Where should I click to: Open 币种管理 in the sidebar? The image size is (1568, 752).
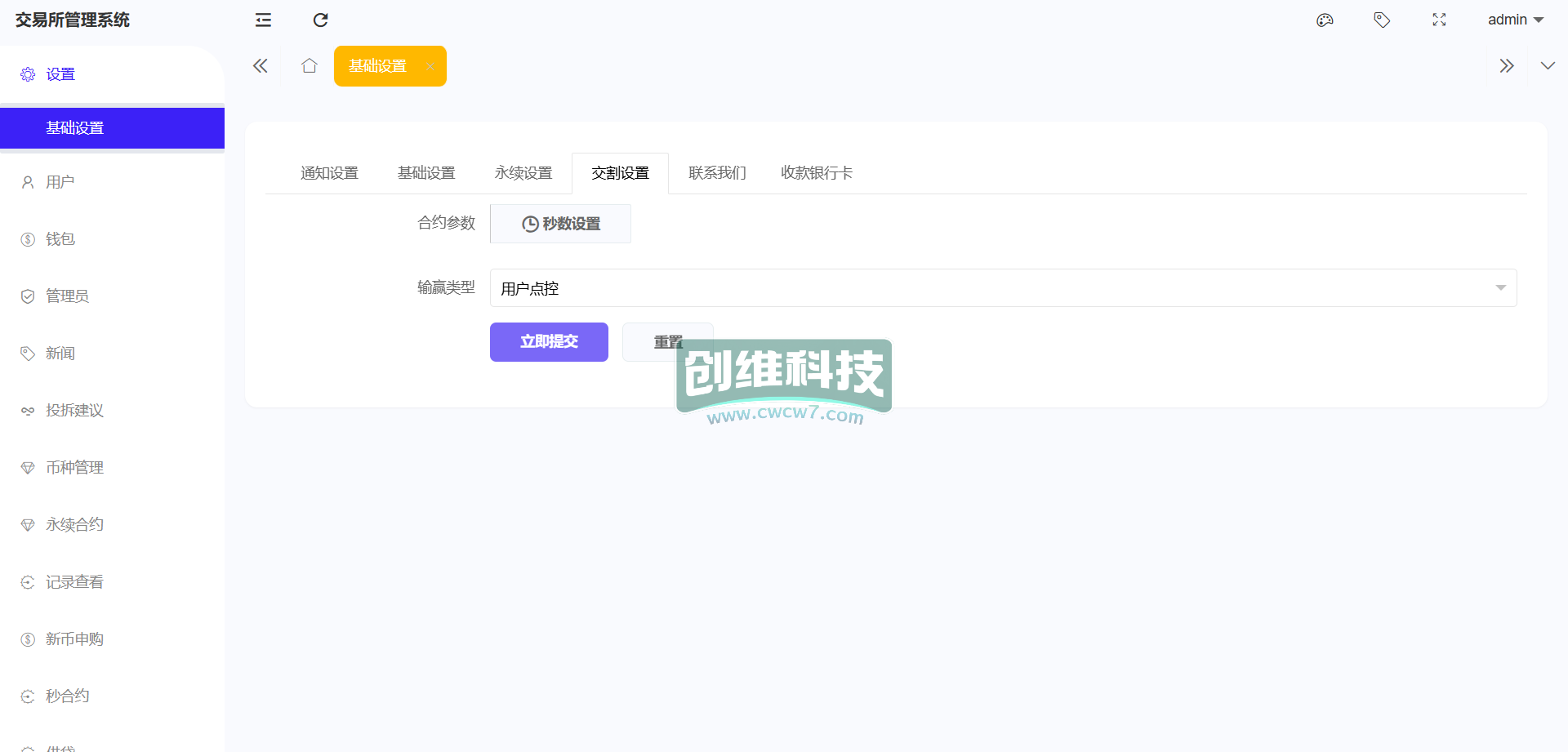tap(74, 468)
